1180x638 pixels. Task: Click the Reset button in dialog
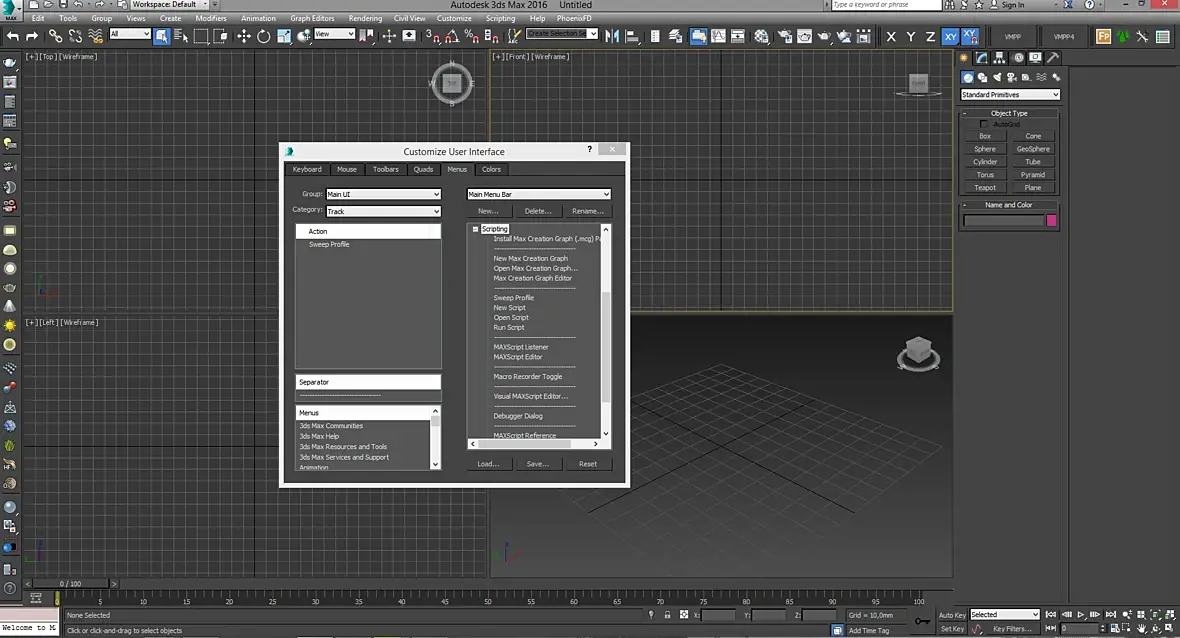588,464
